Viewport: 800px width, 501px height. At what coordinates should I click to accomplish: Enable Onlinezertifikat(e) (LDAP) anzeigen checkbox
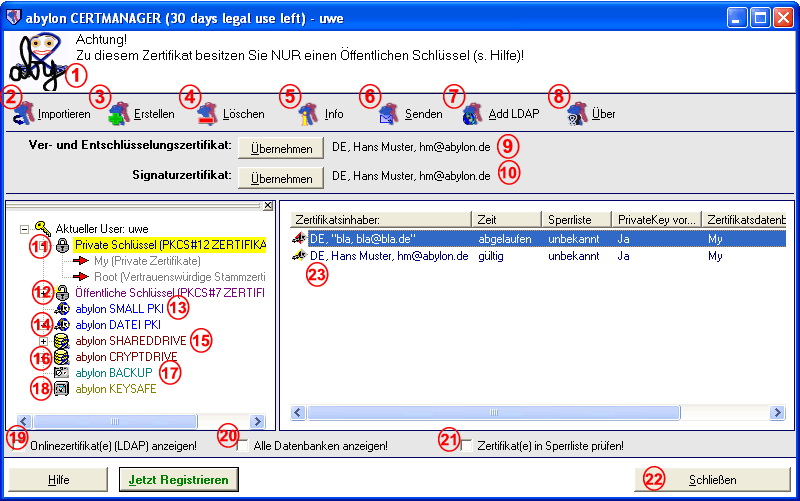pyautogui.click(x=19, y=445)
